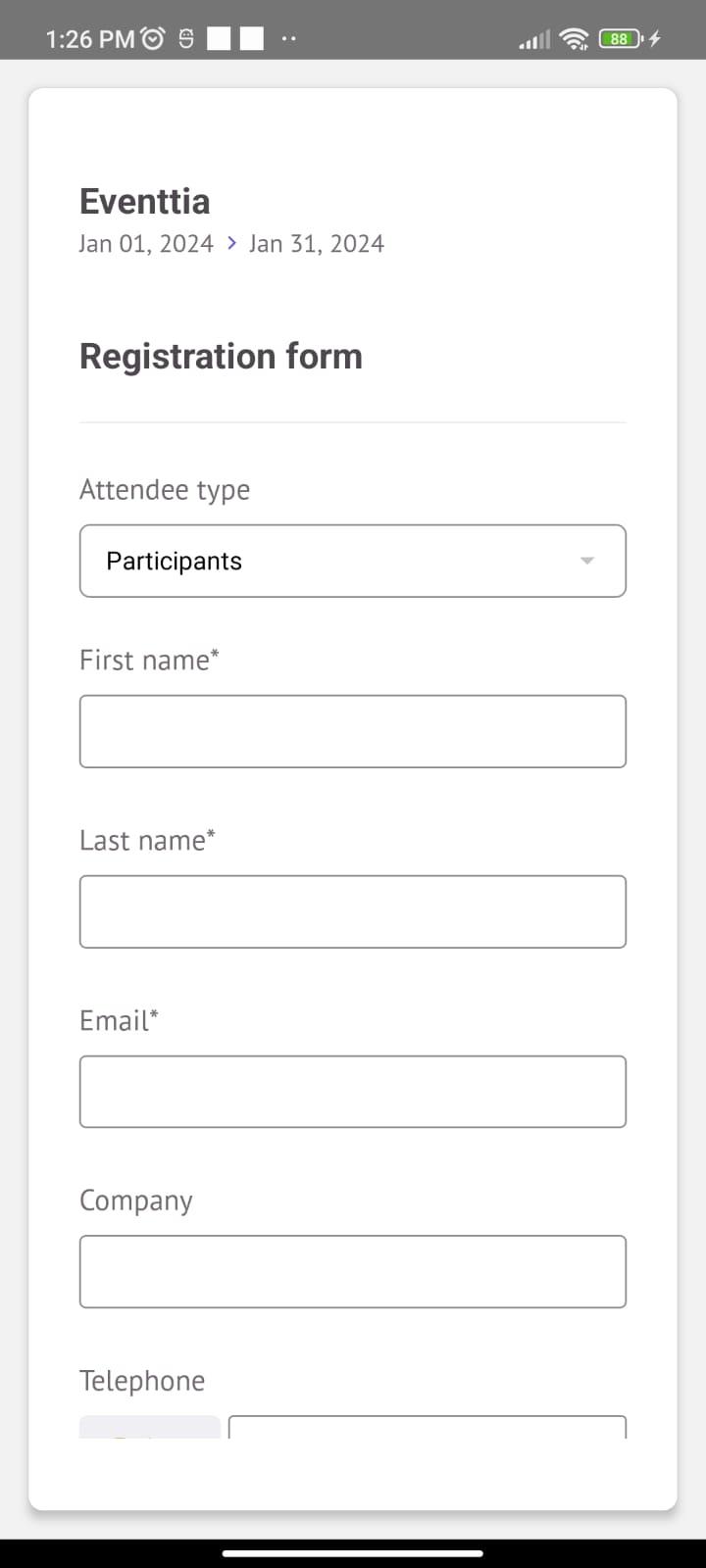
Task: Tap the Telephone number input box
Action: click(x=427, y=1427)
